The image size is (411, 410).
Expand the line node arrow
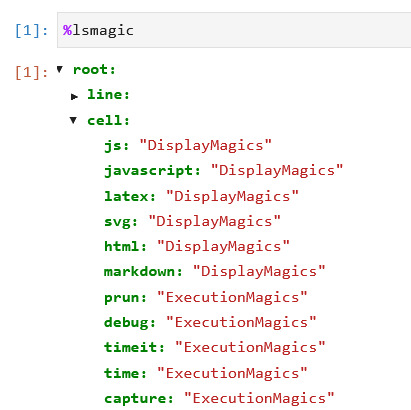(74, 97)
